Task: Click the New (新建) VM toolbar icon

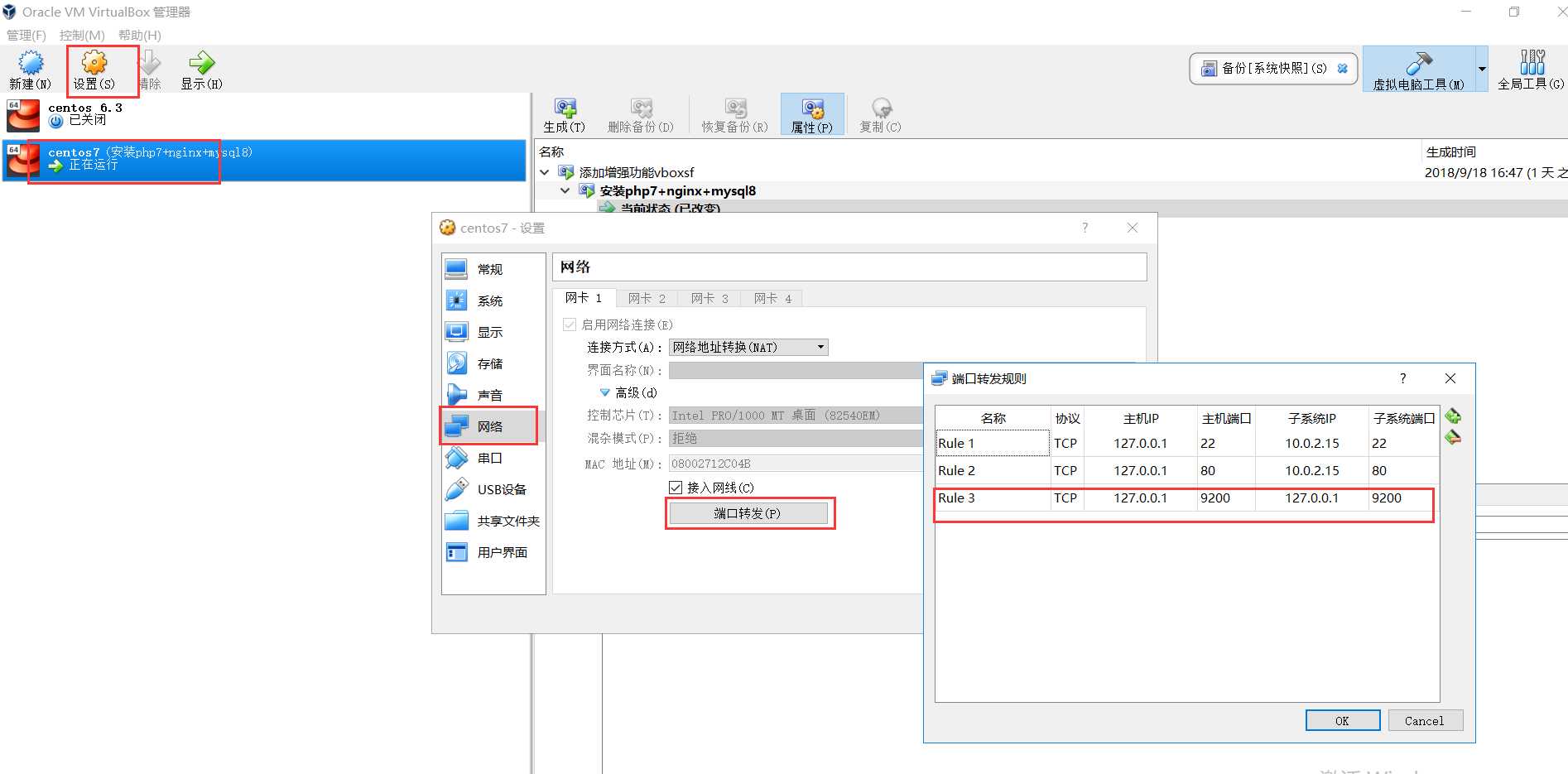Action: 31,69
